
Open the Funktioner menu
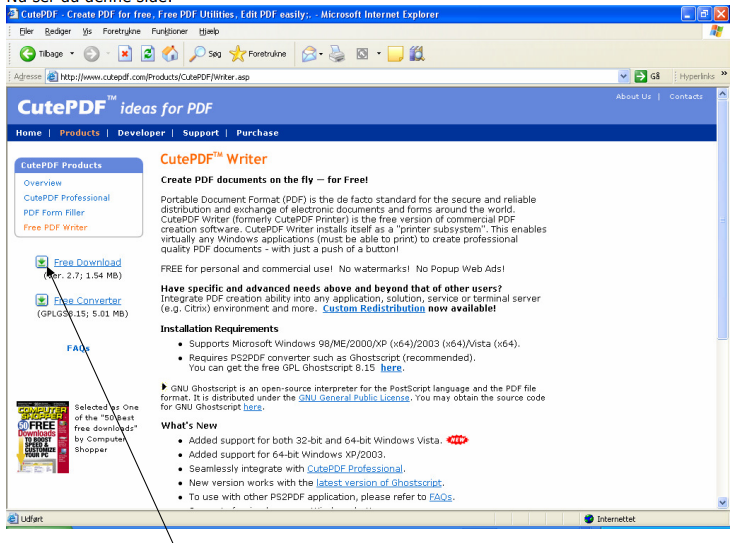[x=169, y=31]
